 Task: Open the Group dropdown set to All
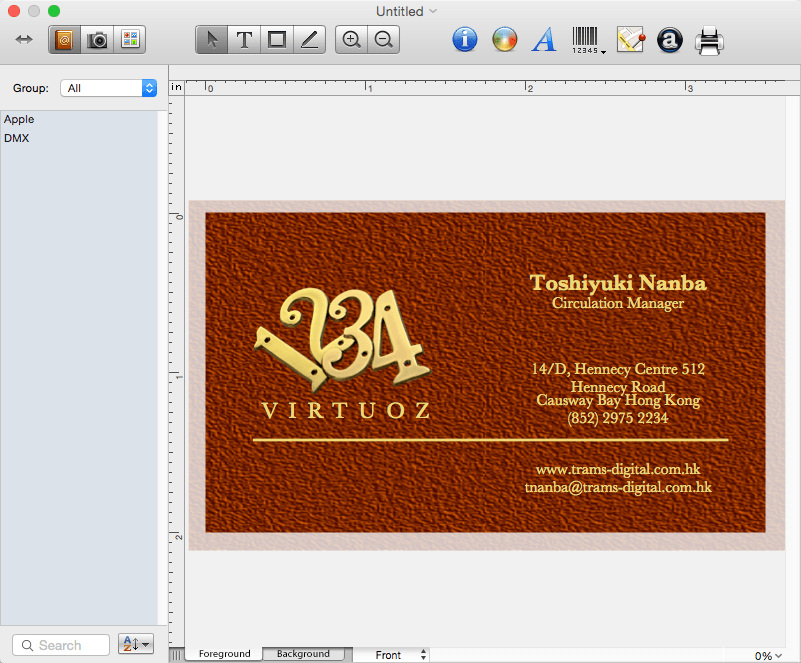click(x=108, y=88)
